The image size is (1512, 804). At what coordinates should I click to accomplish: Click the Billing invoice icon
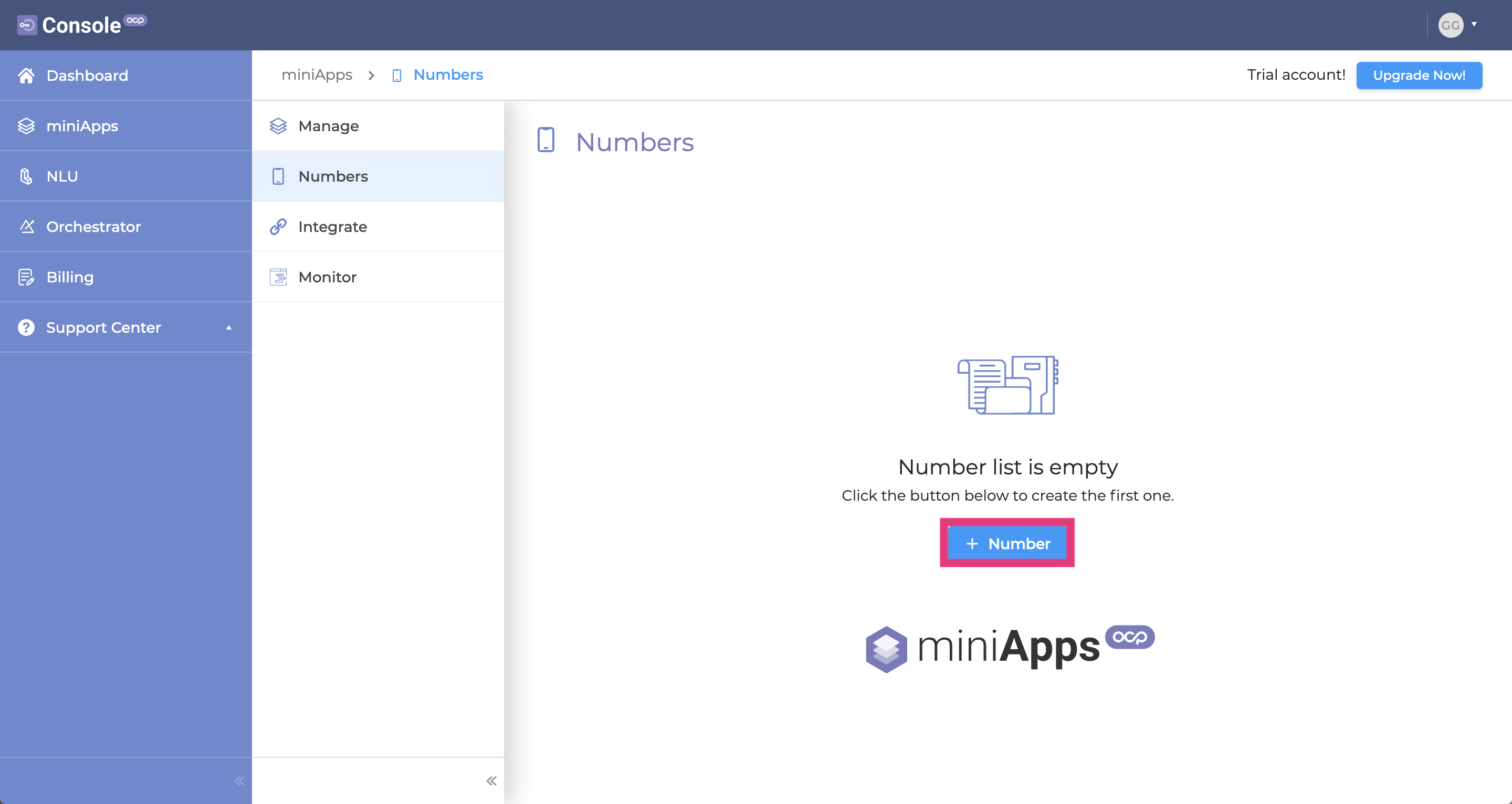(26, 277)
